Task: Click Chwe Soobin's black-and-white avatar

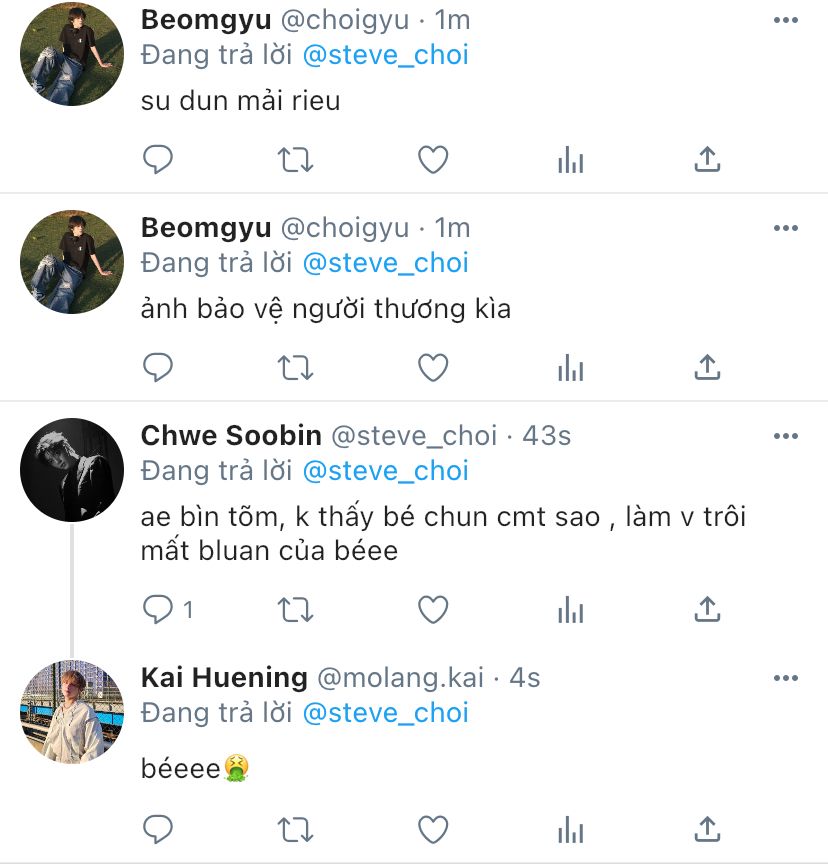Action: tap(72, 469)
